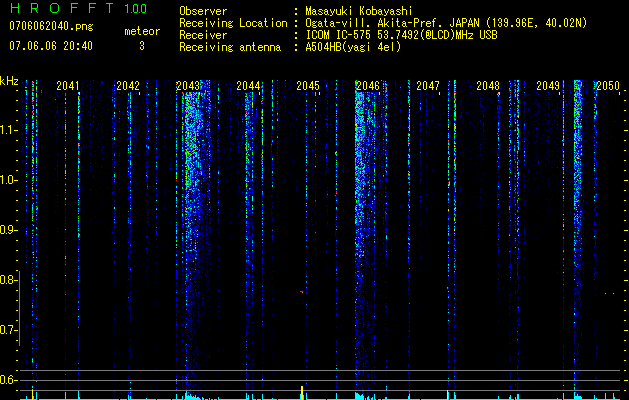Select the antenna value A504HB(yagi 4el)
This screenshot has height=400, width=629.
(353, 47)
